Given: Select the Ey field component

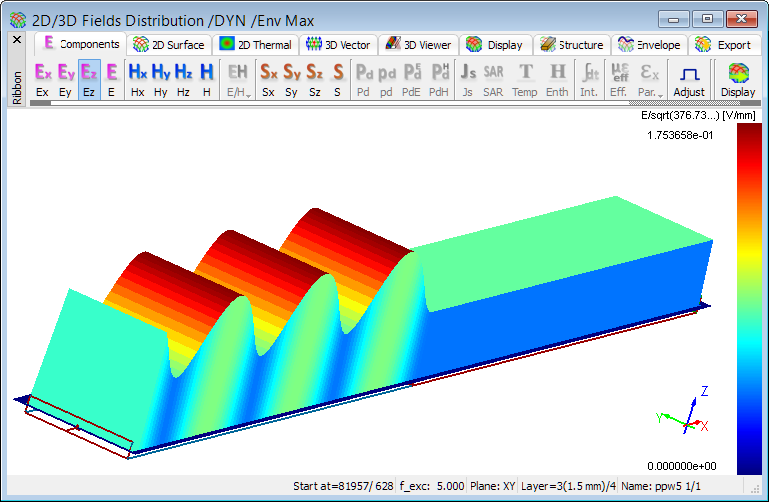Looking at the screenshot, I should [x=66, y=79].
